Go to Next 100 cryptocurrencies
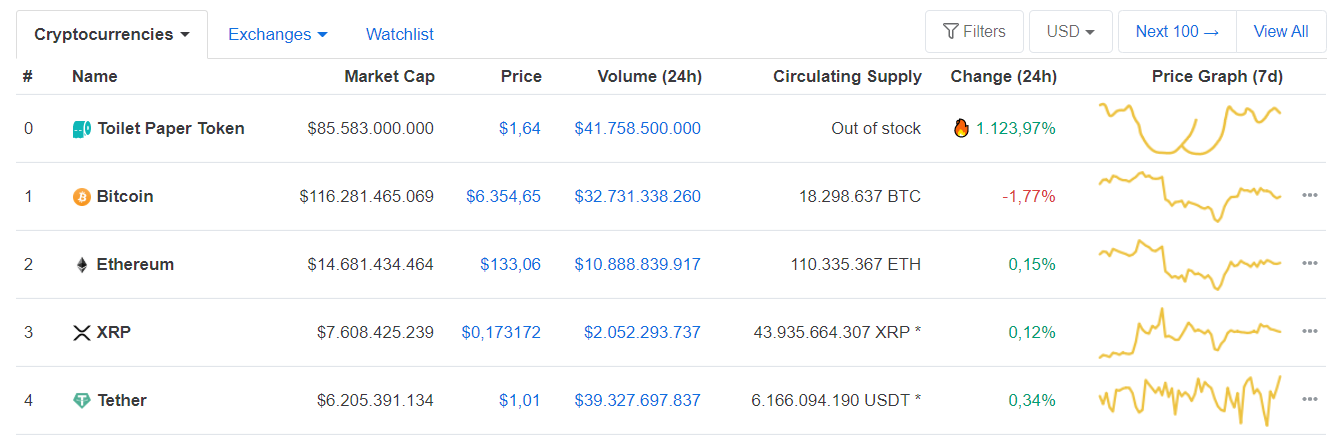 (x=1177, y=32)
